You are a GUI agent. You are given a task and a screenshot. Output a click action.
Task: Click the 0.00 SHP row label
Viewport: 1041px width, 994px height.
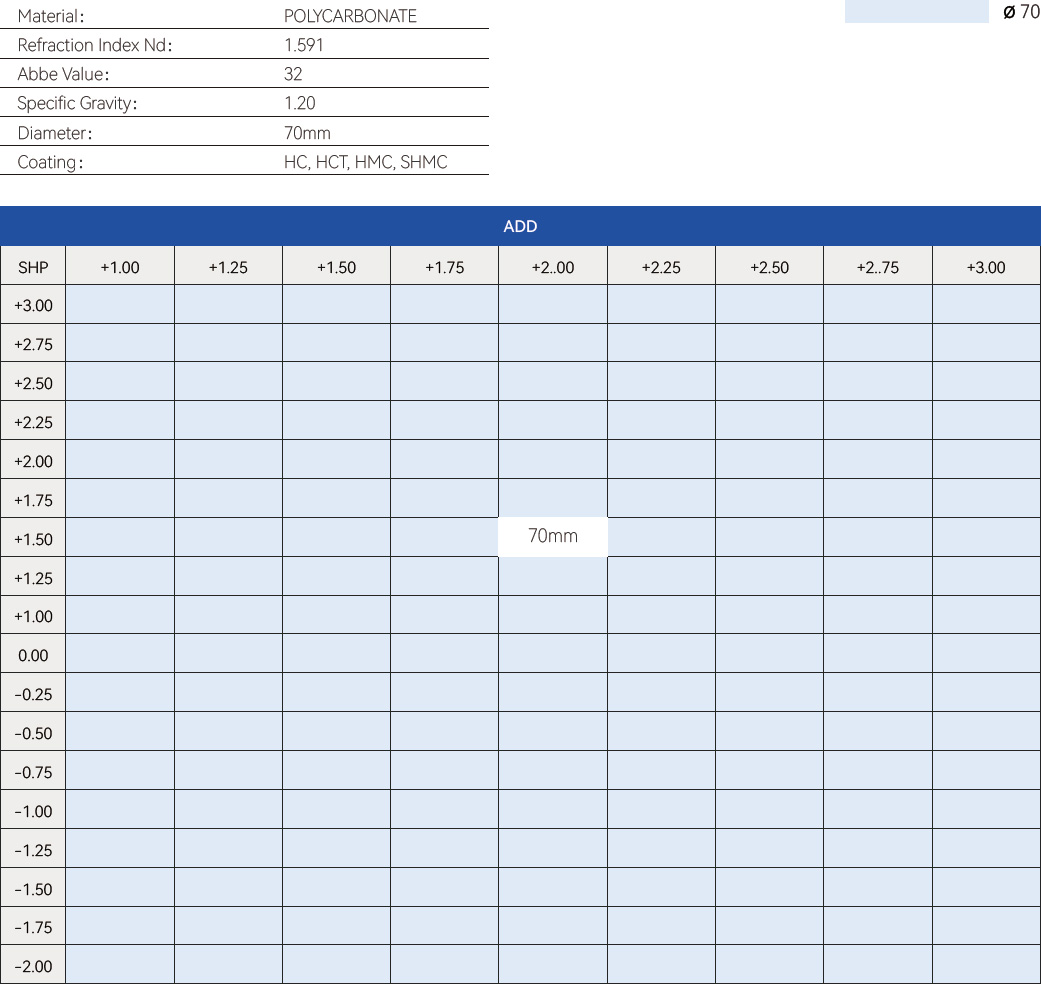(x=33, y=656)
